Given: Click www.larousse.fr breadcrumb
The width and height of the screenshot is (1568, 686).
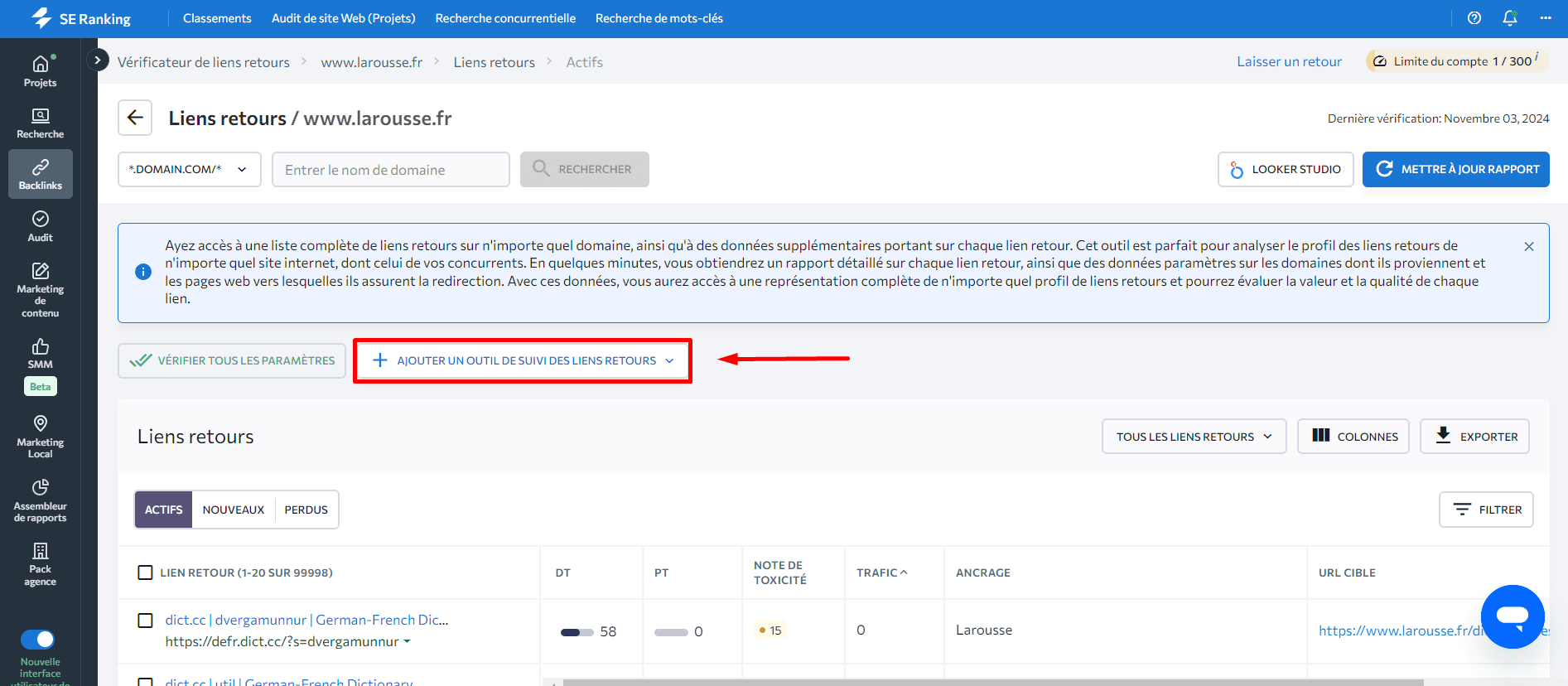Looking at the screenshot, I should 372,62.
